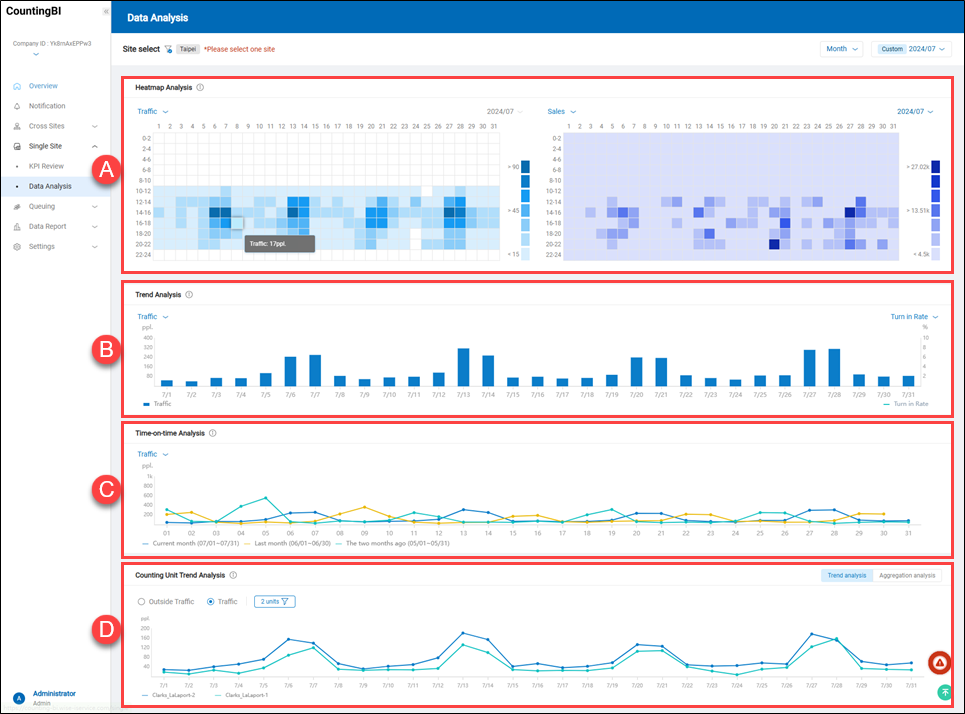The image size is (965, 714).
Task: Select the Trend analysis tab
Action: [x=846, y=575]
